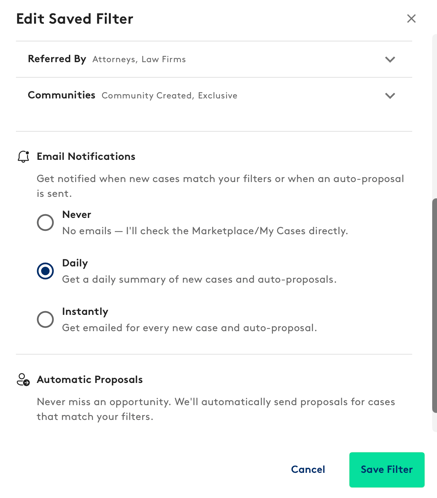
Task: Select the Instantly notification radio button
Action: coord(45,319)
